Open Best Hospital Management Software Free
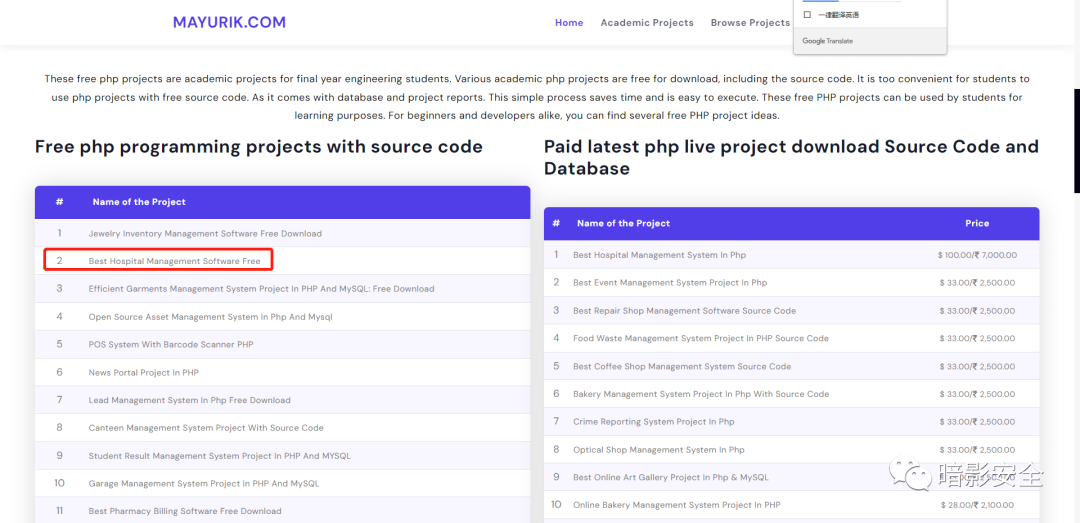1080x523 pixels. point(174,261)
